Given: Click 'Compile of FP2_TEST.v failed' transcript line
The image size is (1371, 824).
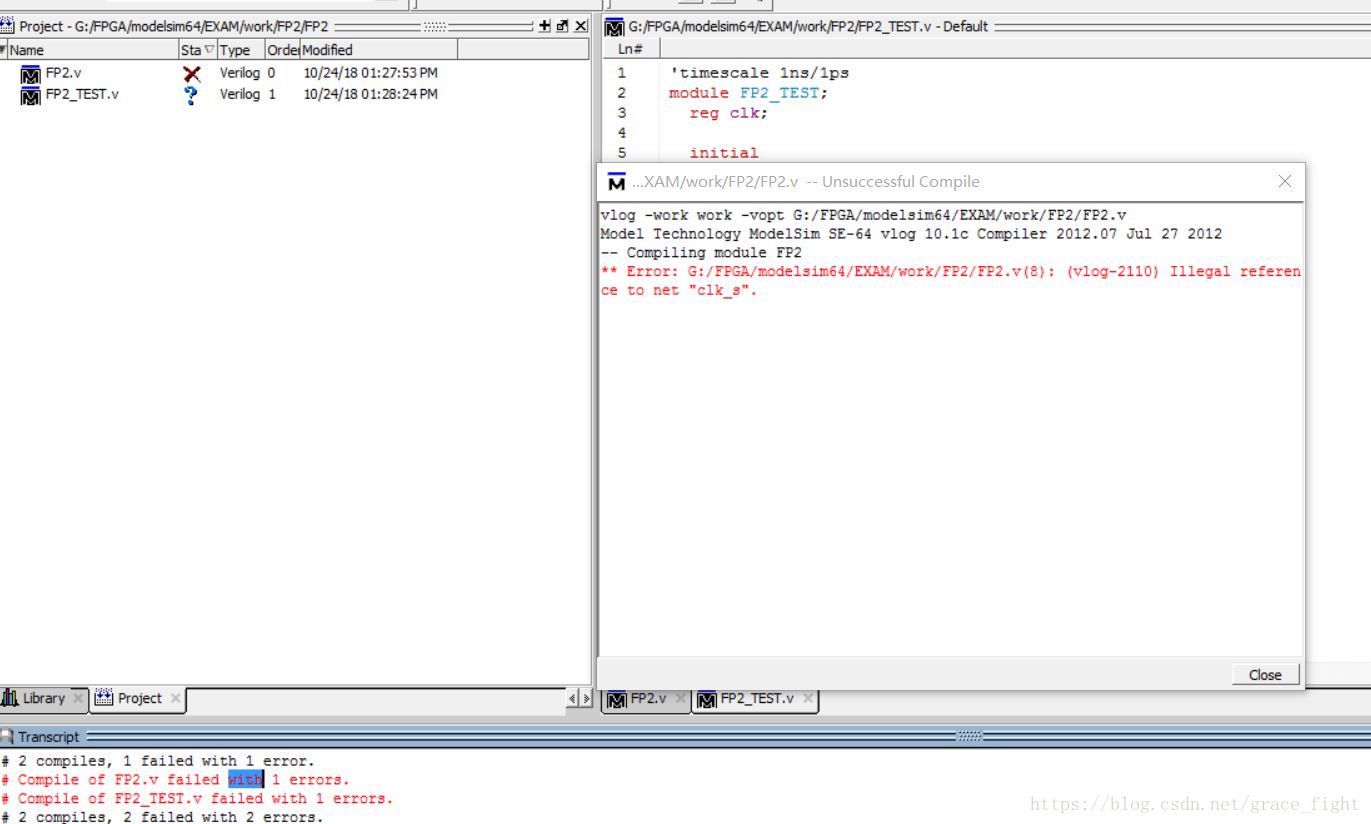Looking at the screenshot, I should point(197,799).
